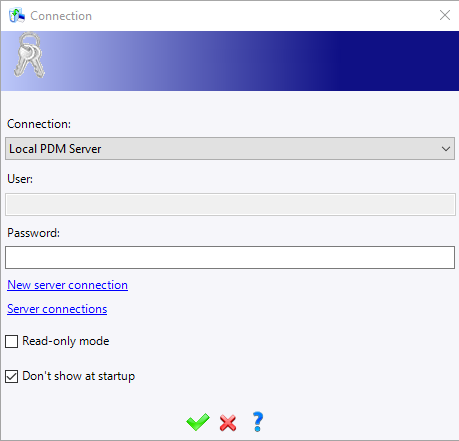
Task: Expand dropdown arrow beside Local PDM Server
Action: 446,149
